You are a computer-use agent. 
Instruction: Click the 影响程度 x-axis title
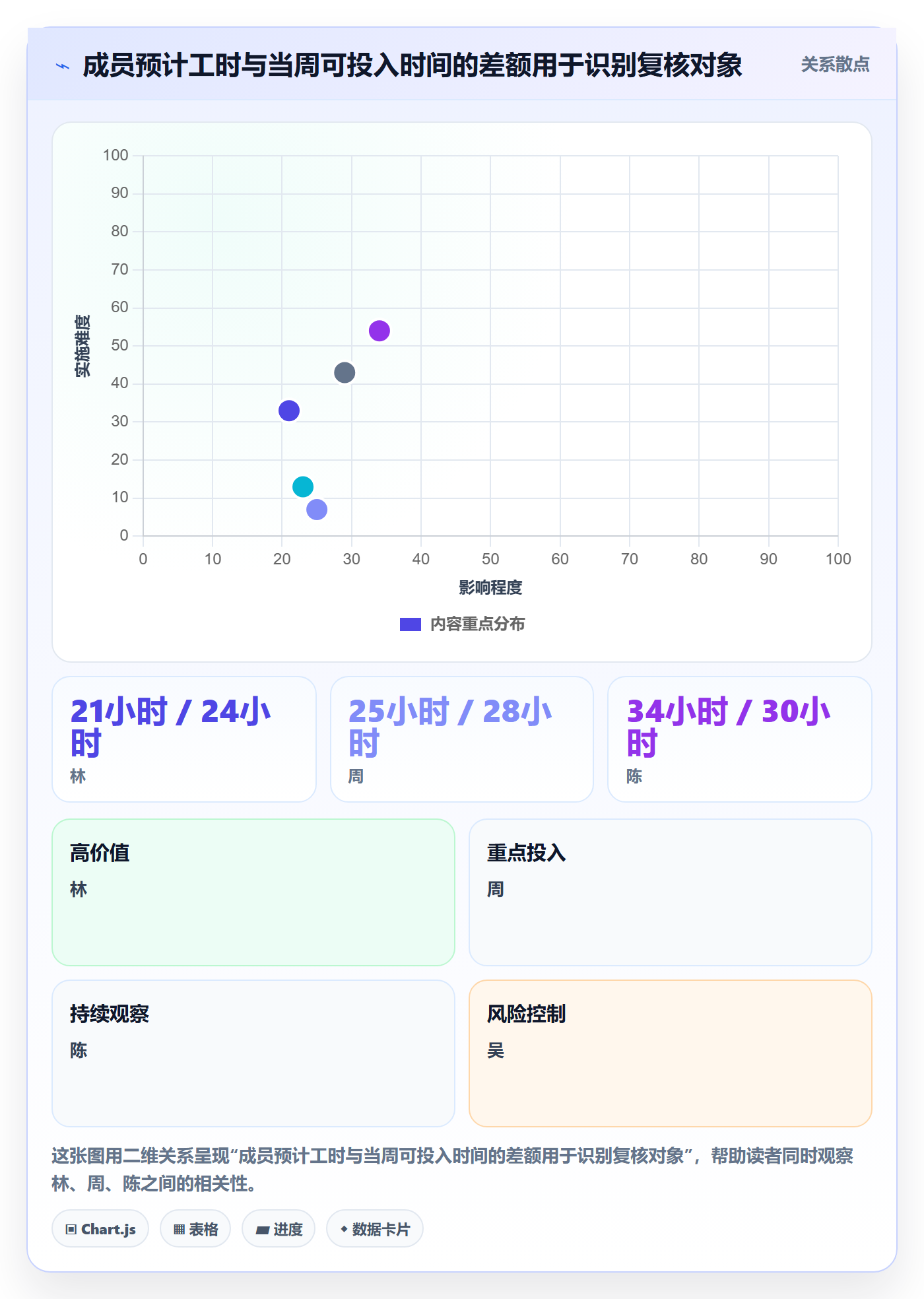490,587
